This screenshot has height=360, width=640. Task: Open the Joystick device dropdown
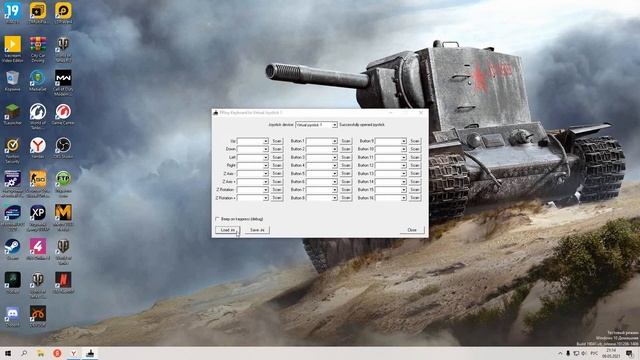(x=316, y=124)
